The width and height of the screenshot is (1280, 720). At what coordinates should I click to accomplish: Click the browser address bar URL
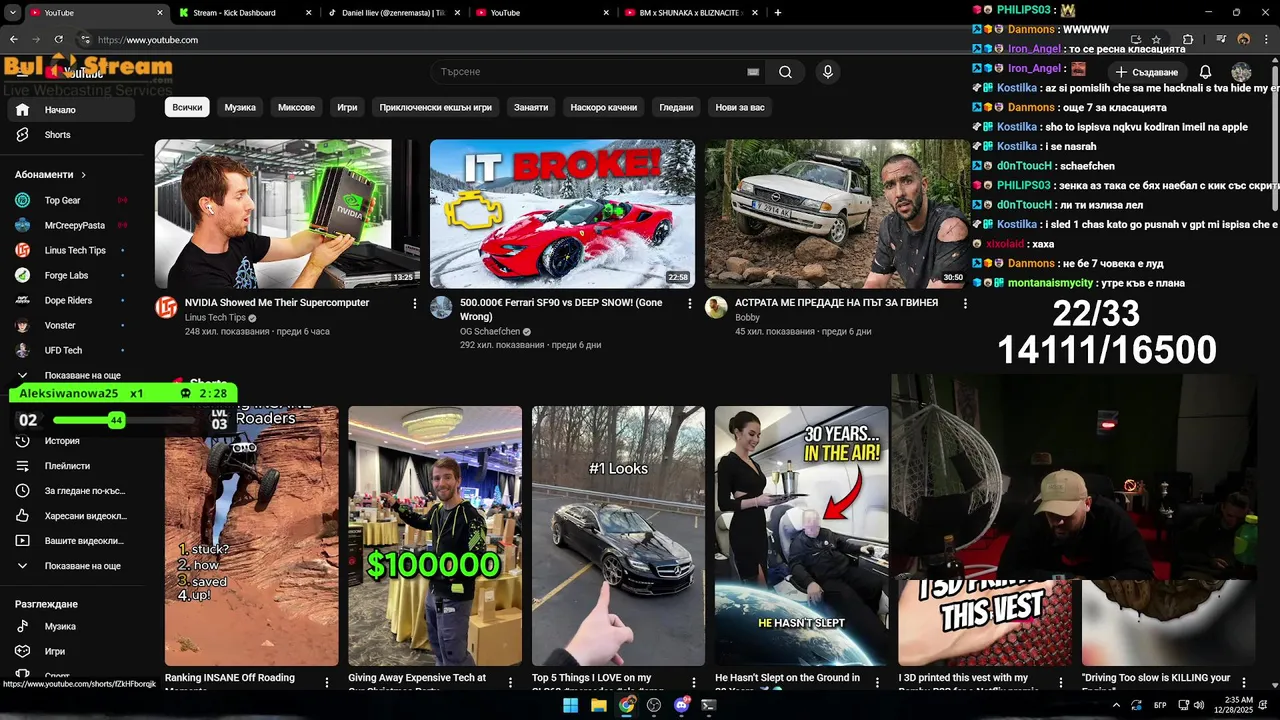click(x=148, y=40)
